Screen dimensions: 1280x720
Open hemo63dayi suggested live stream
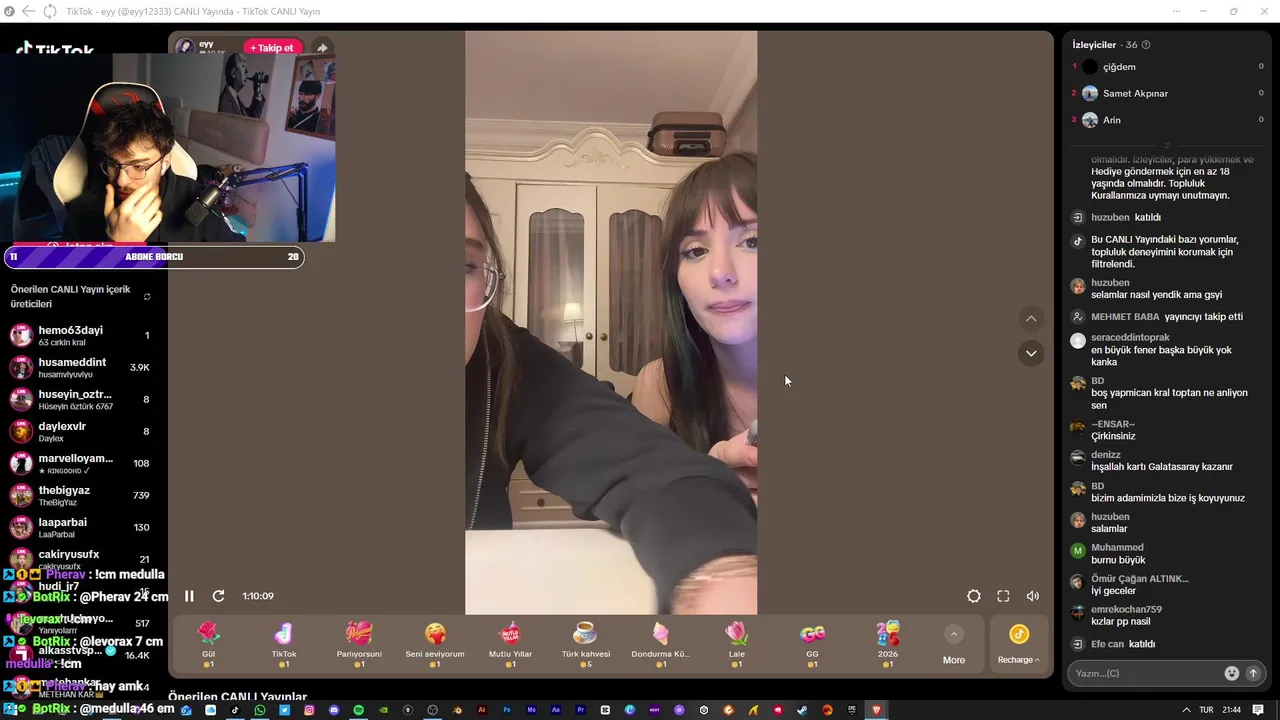tap(84, 335)
